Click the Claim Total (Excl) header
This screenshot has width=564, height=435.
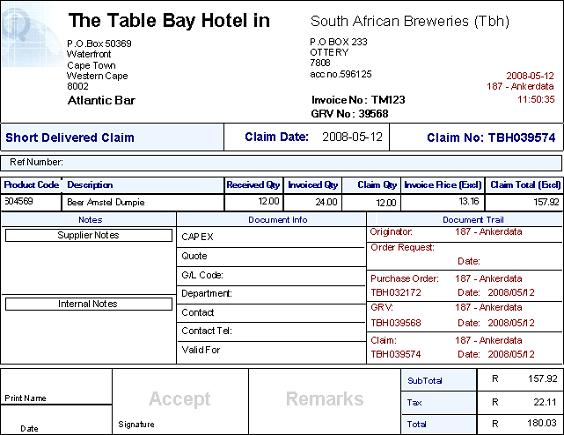(524, 185)
